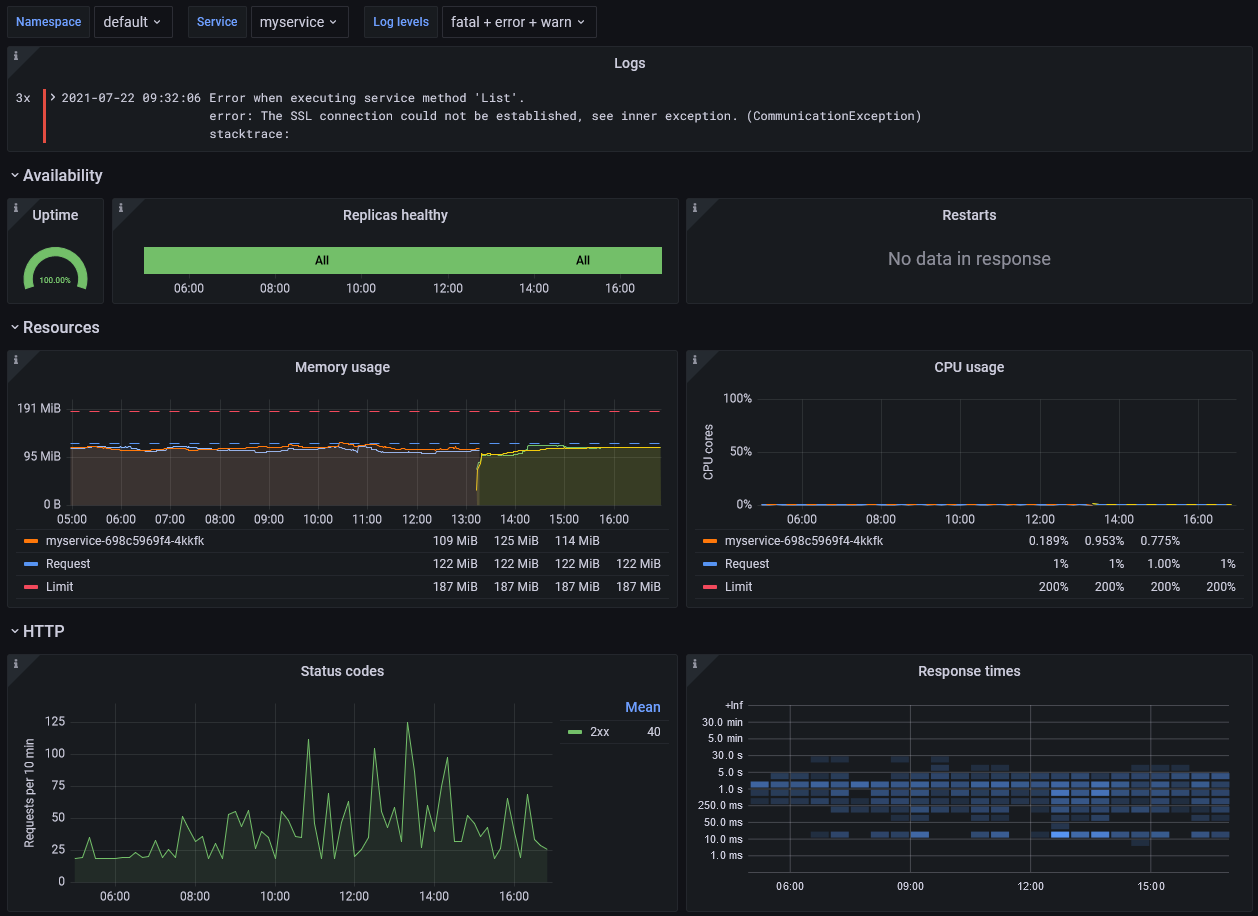This screenshot has height=916, width=1258.
Task: Sort the Status codes legend by Mean
Action: pyautogui.click(x=642, y=707)
